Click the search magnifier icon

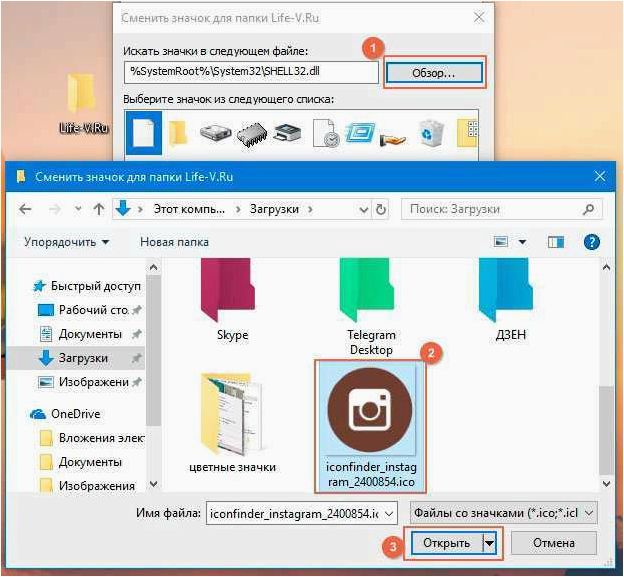(x=588, y=209)
